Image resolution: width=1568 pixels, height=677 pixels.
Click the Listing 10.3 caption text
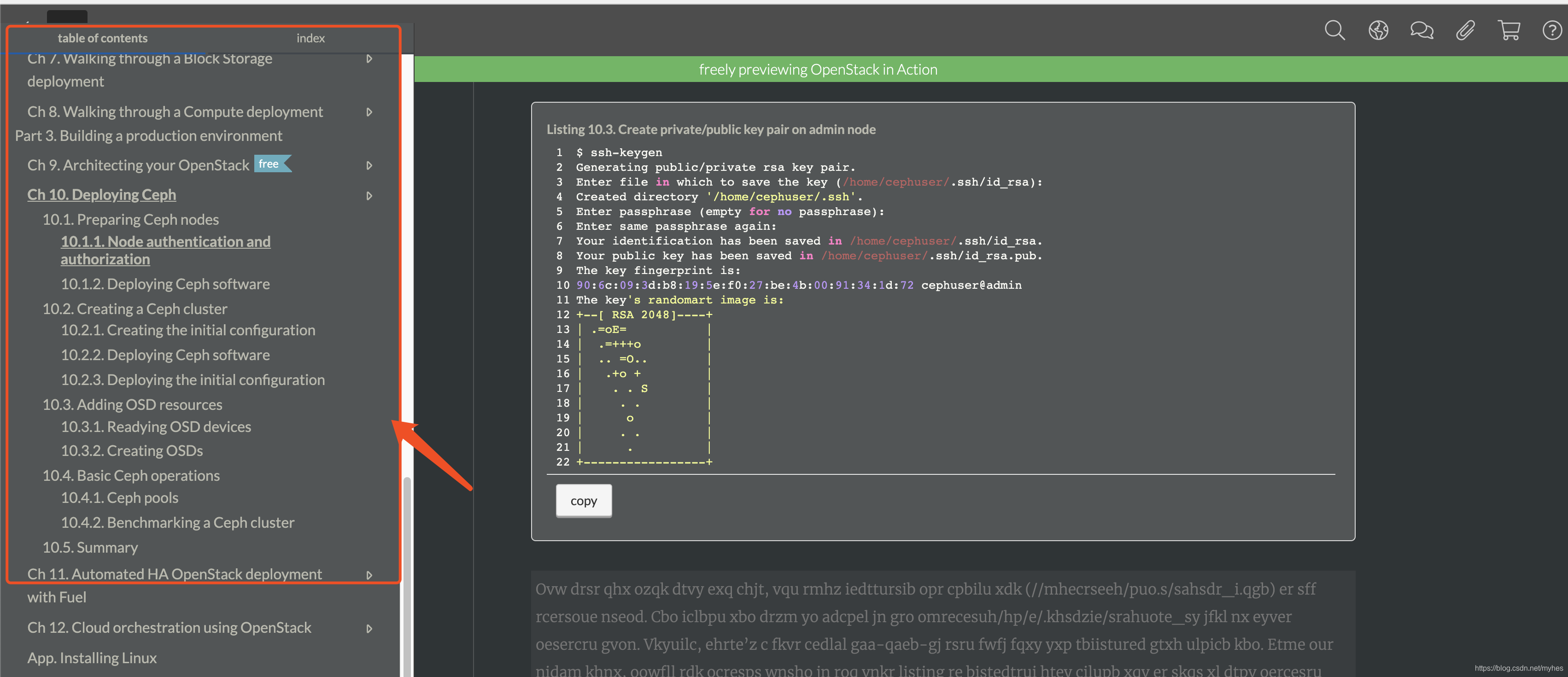711,129
